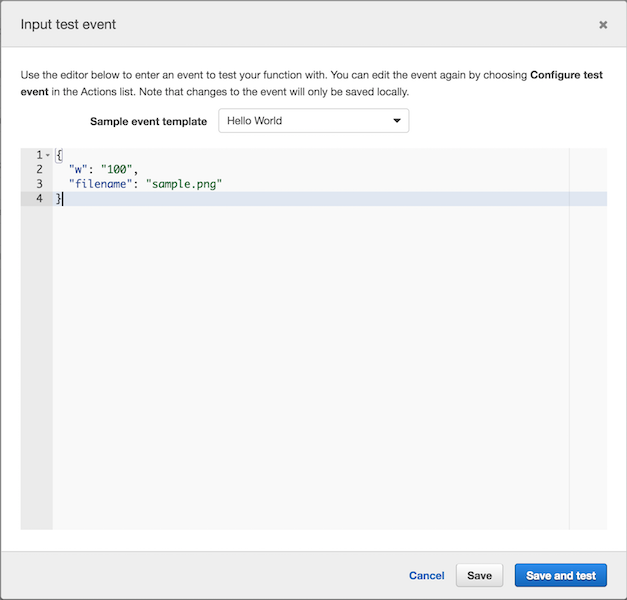Click the "sample.png" value in the editor
627x600 pixels.
(x=184, y=184)
